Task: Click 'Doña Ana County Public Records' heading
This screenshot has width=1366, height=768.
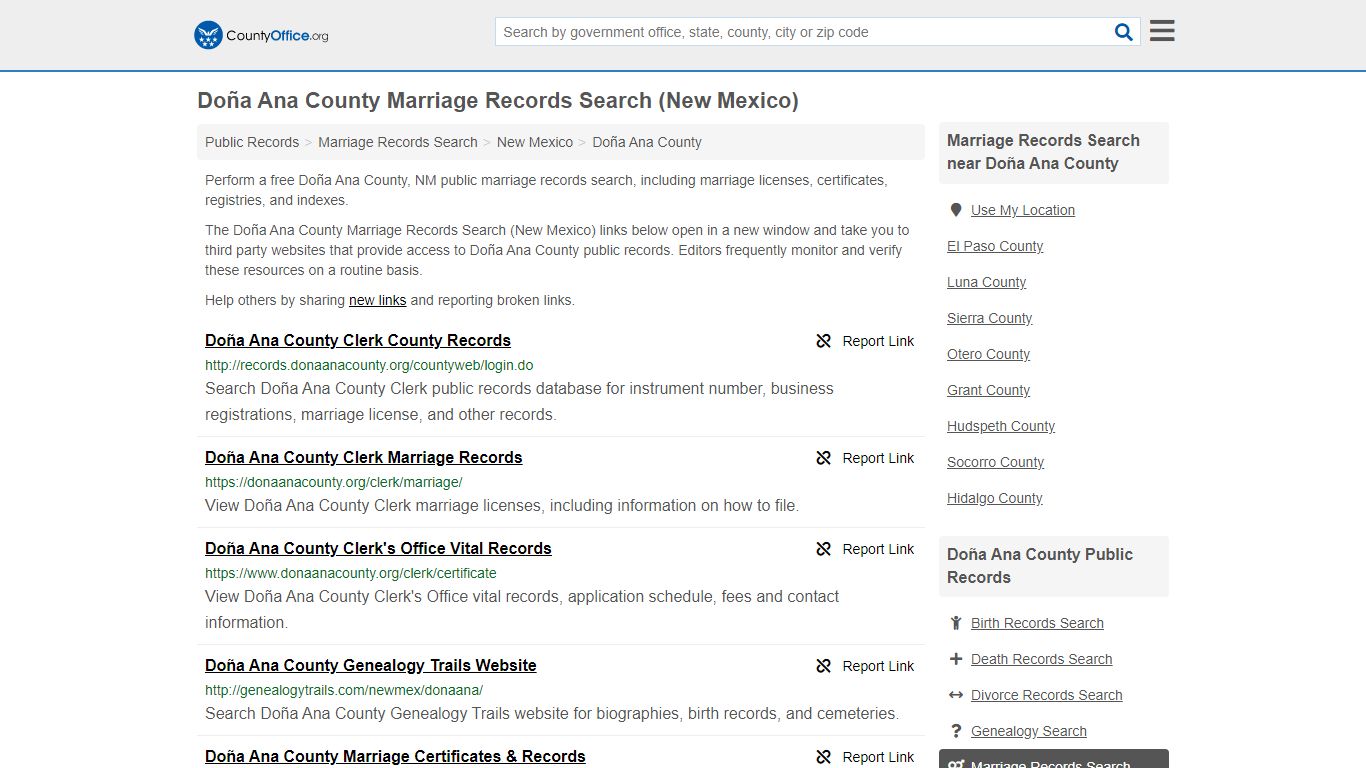Action: 1040,566
